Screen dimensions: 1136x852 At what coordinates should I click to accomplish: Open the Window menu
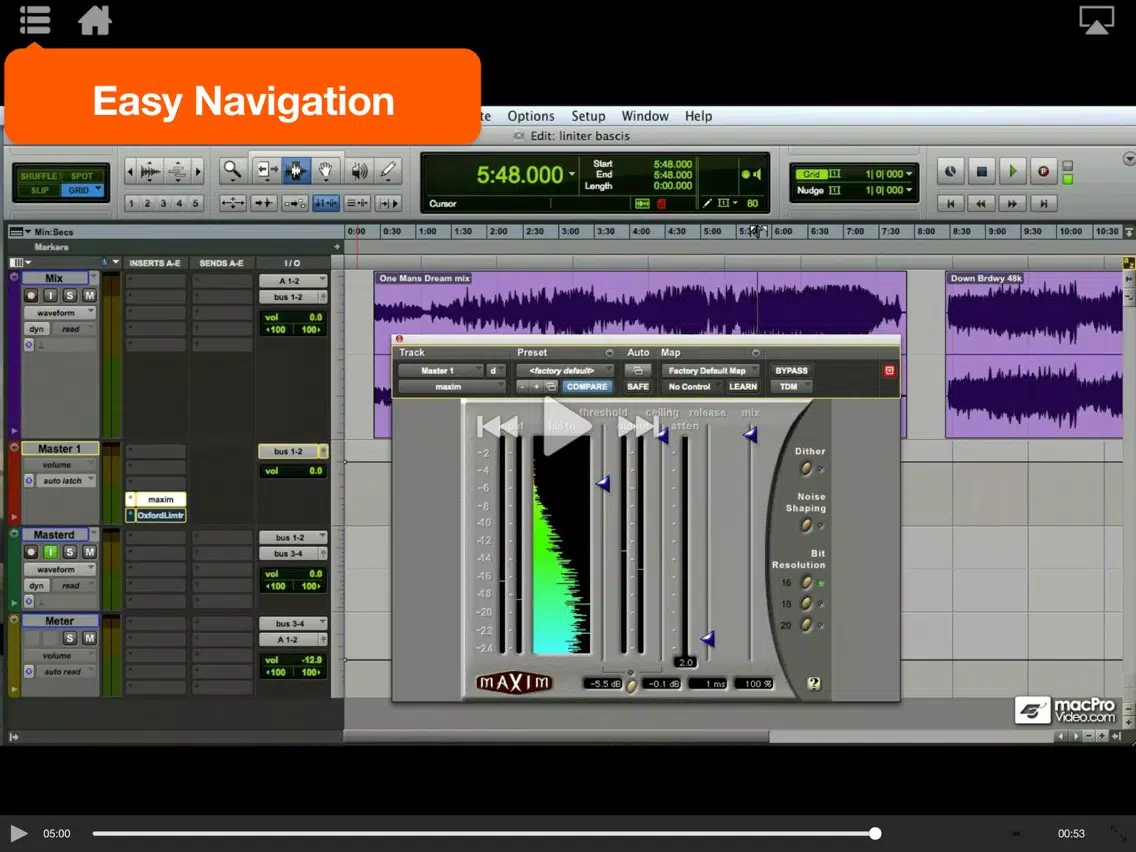(645, 116)
